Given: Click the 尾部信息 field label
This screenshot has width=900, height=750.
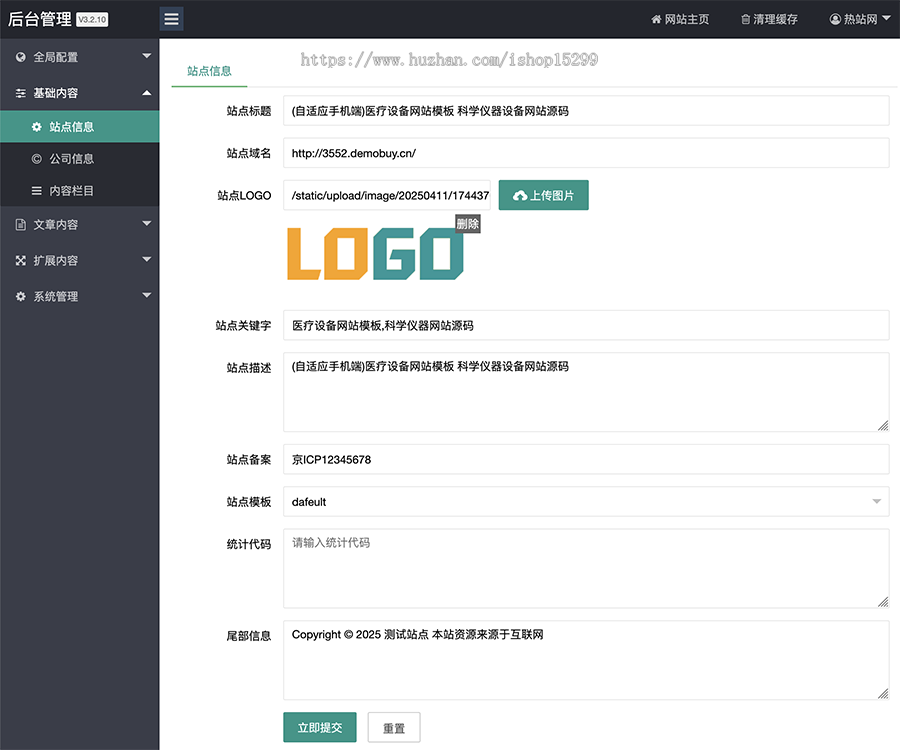Looking at the screenshot, I should click(x=249, y=636).
